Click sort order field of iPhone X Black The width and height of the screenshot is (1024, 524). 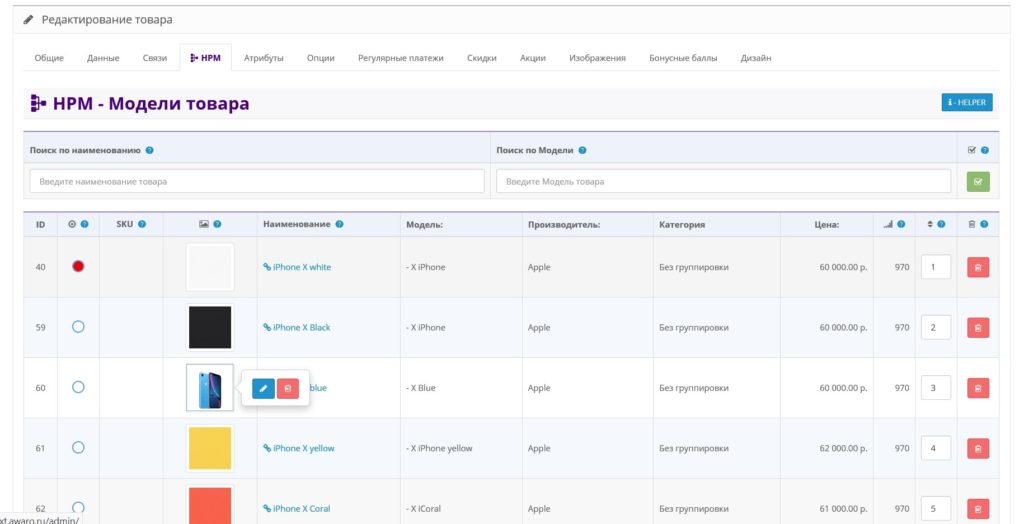click(936, 327)
